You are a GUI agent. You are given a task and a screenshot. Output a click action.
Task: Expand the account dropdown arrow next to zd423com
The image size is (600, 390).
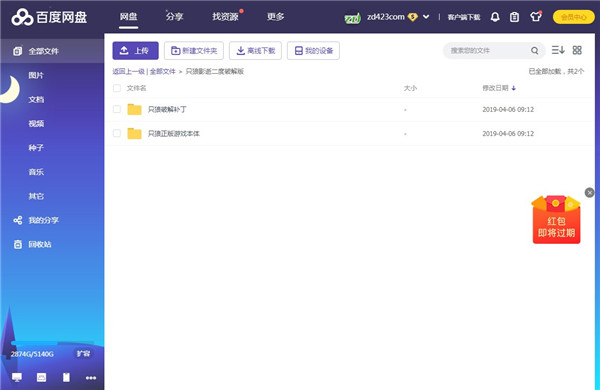tap(426, 17)
